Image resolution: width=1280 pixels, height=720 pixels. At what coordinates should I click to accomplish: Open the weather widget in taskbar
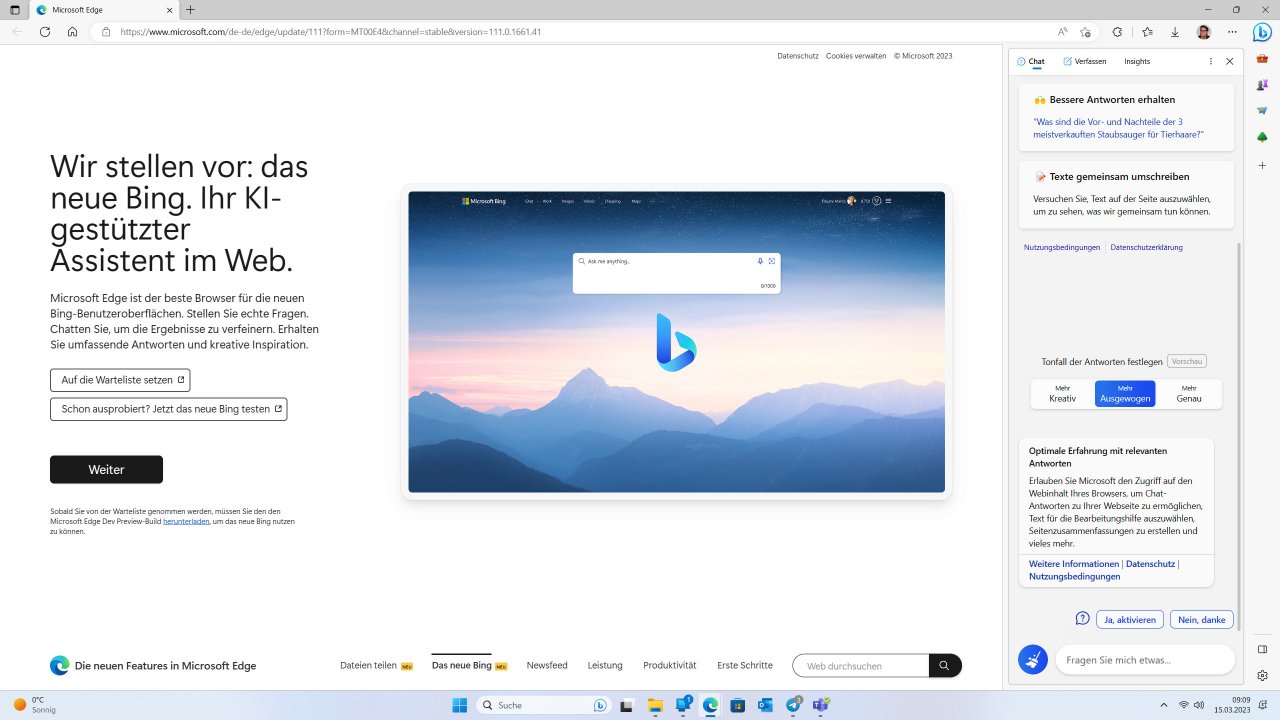pos(35,705)
